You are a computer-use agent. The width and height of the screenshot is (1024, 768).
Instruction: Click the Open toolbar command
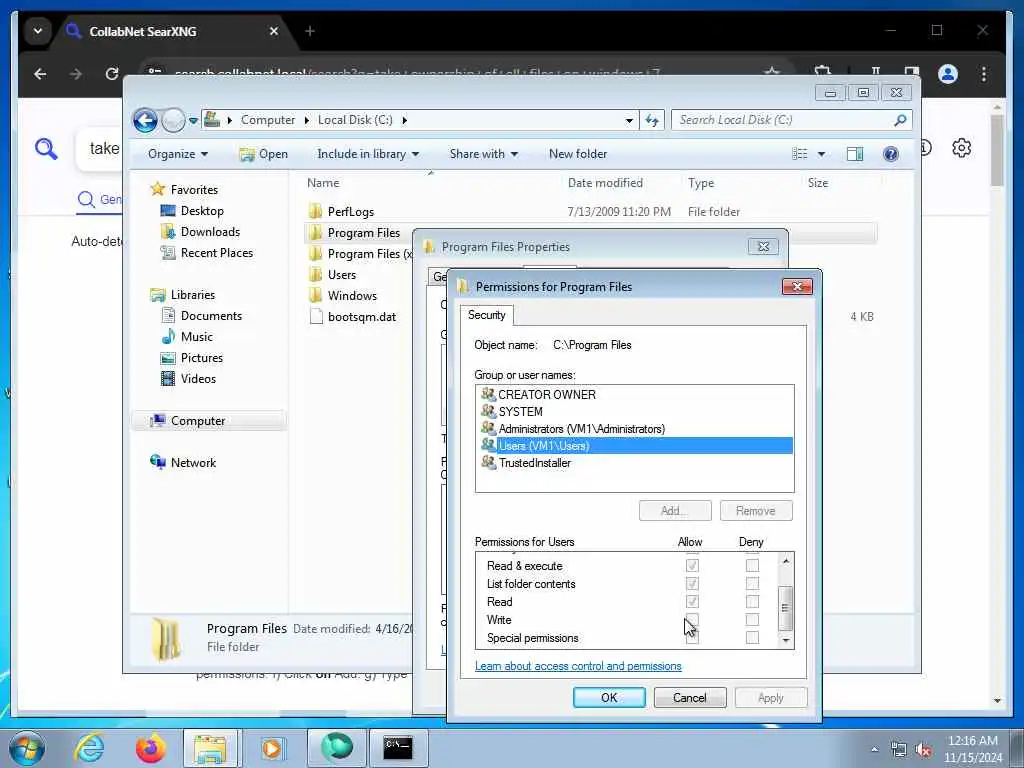click(x=264, y=154)
